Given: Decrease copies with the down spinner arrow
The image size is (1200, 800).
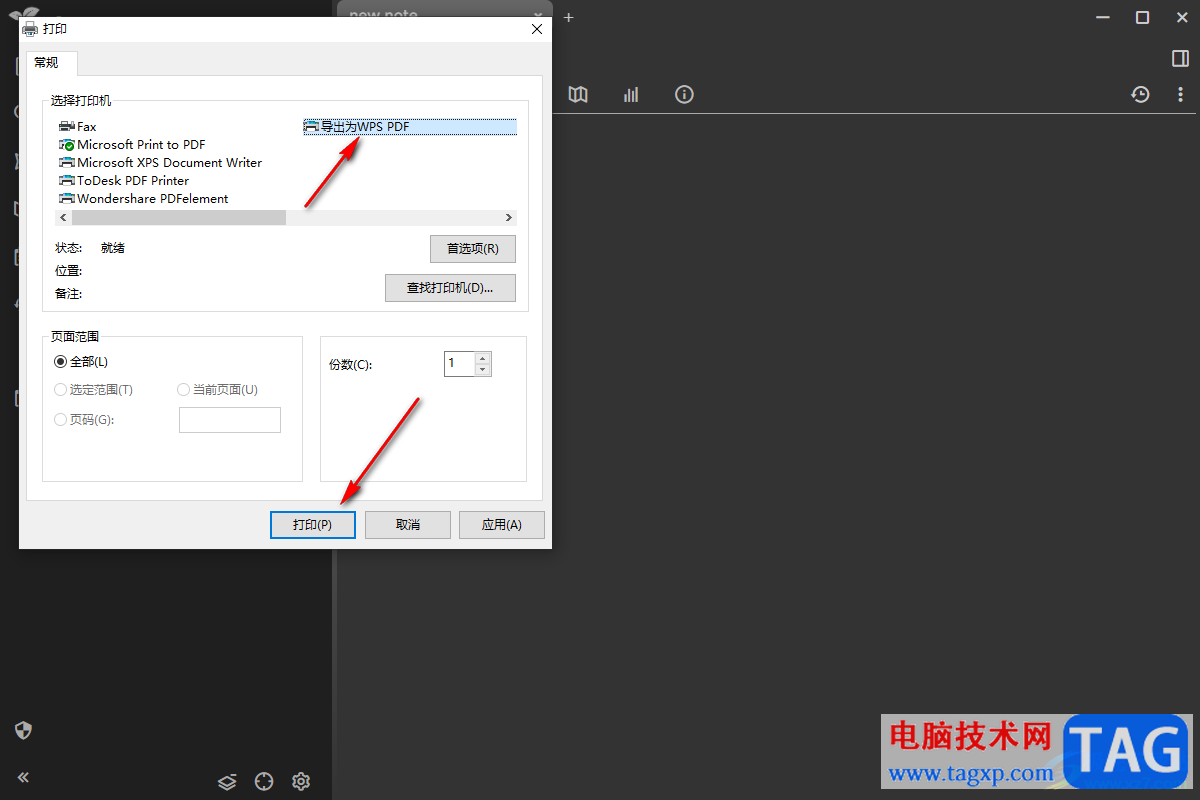Looking at the screenshot, I should [x=483, y=370].
